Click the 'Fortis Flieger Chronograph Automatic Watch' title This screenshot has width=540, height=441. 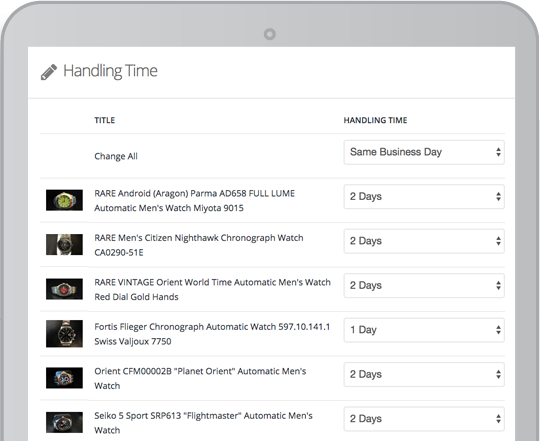(212, 334)
